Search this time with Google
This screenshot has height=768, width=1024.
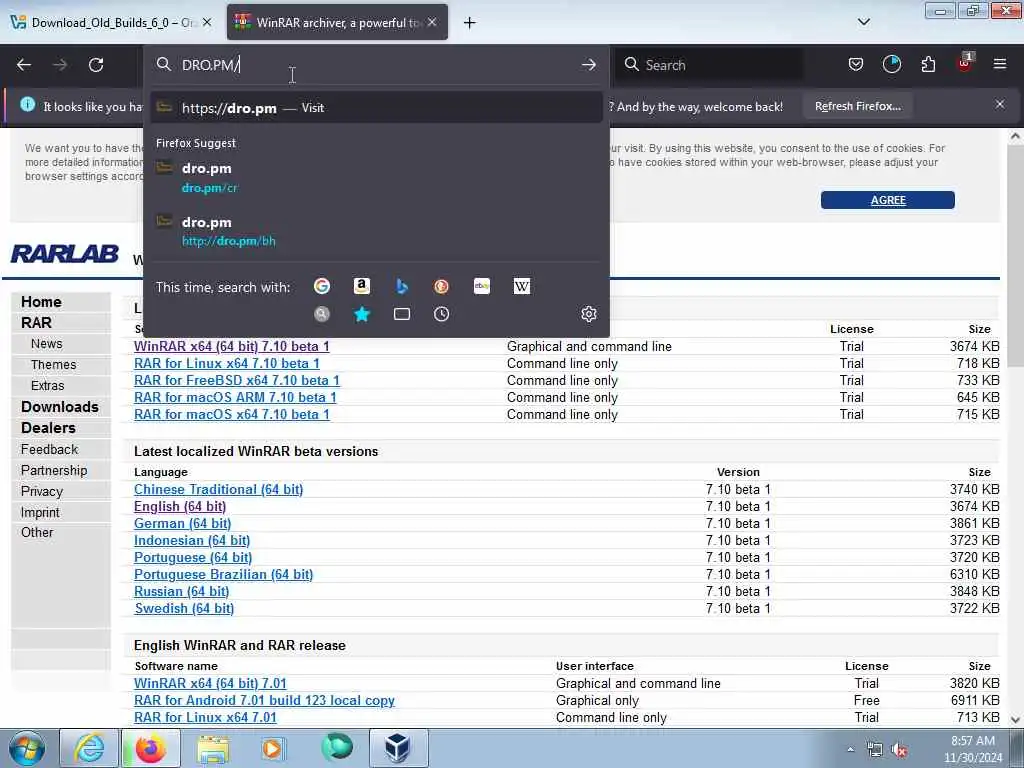(321, 286)
